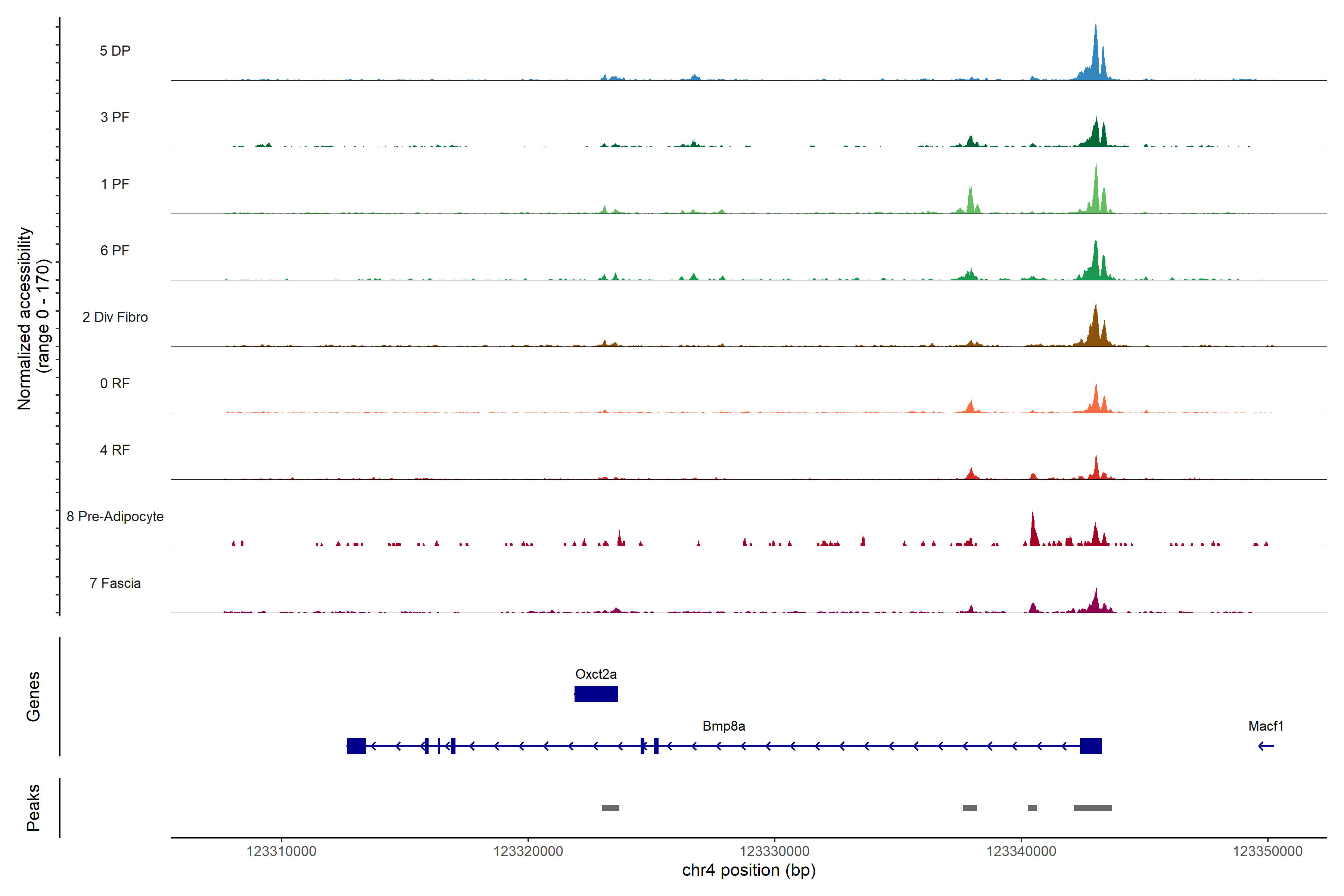Click the rightmost Bmp8a exon block
The width and height of the screenshot is (1344, 896).
[x=1090, y=746]
